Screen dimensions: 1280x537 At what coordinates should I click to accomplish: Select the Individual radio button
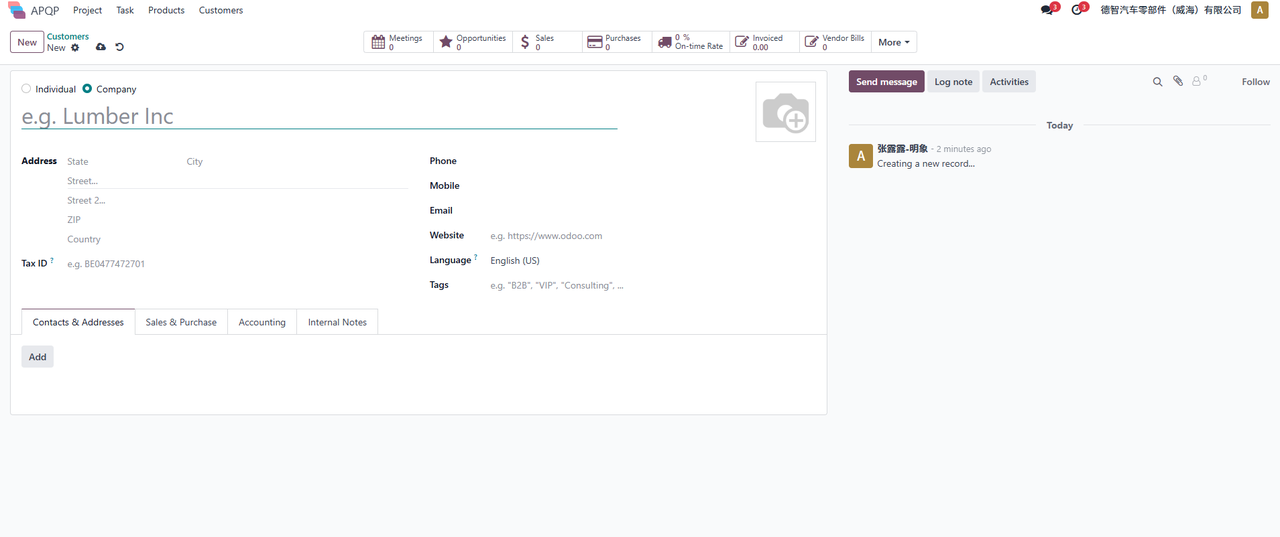(x=26, y=89)
